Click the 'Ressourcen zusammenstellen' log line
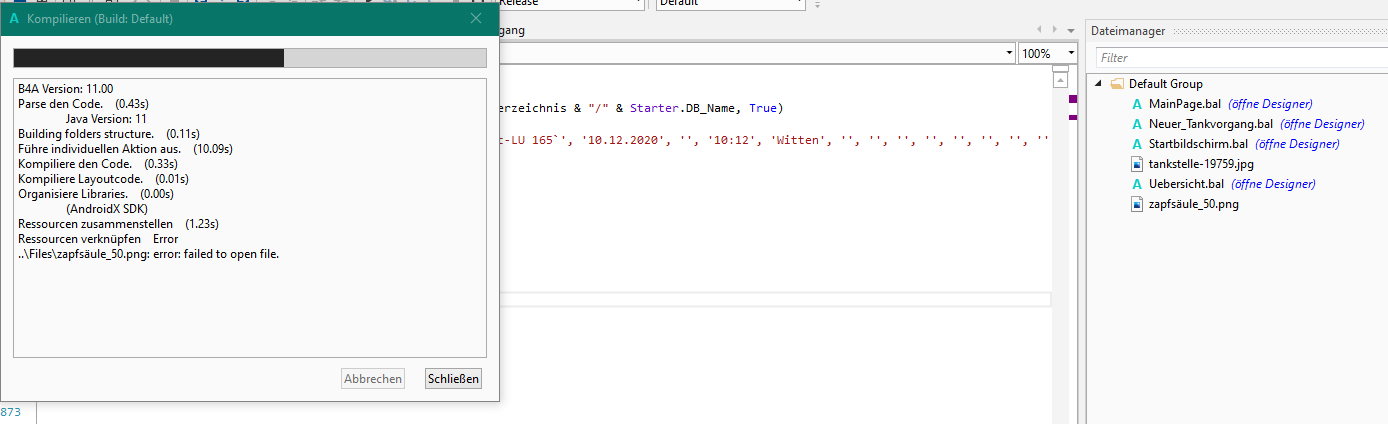The height and width of the screenshot is (424, 1388). pos(118,224)
